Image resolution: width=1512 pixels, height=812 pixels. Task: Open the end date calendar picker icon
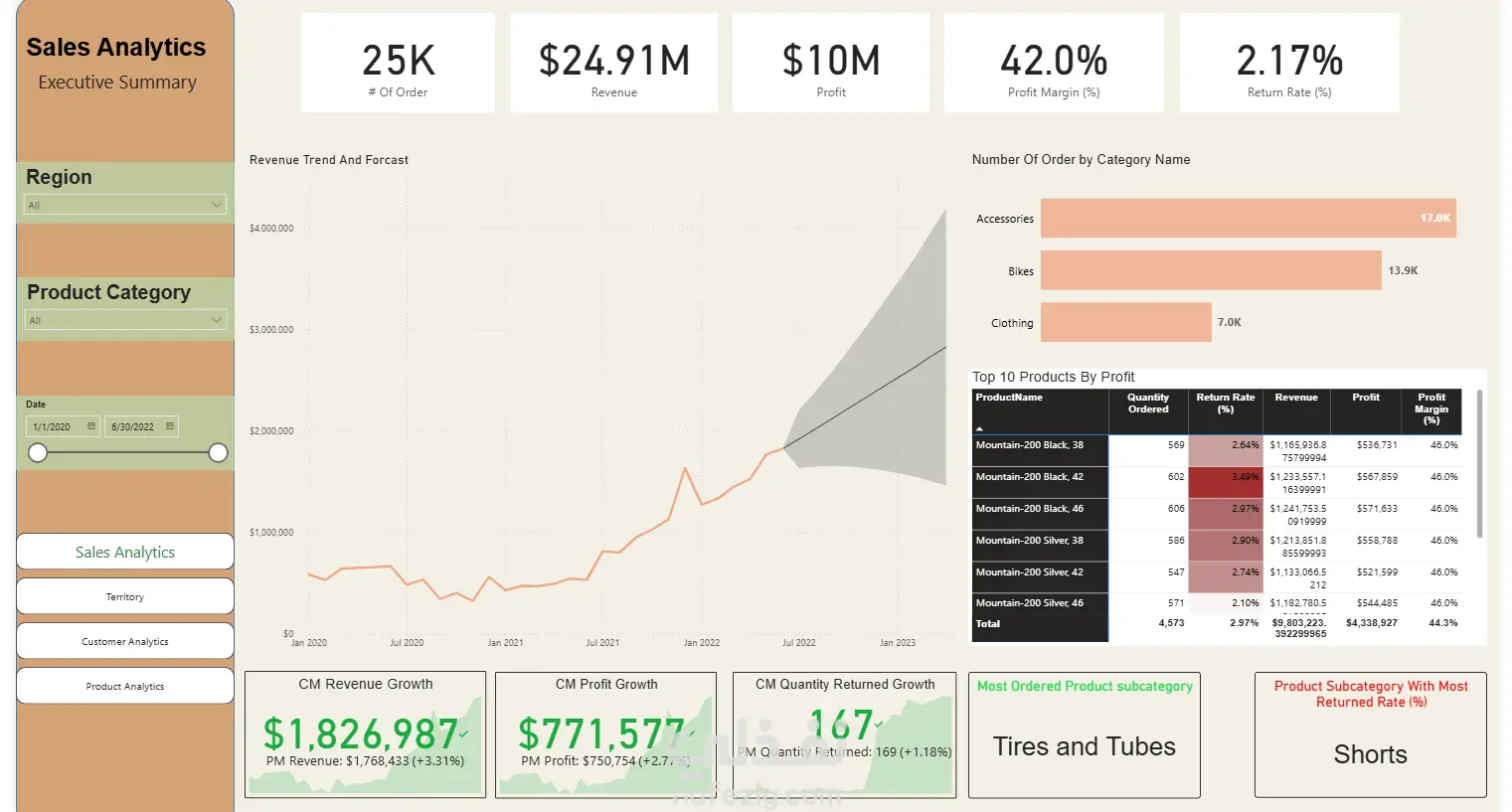170,426
